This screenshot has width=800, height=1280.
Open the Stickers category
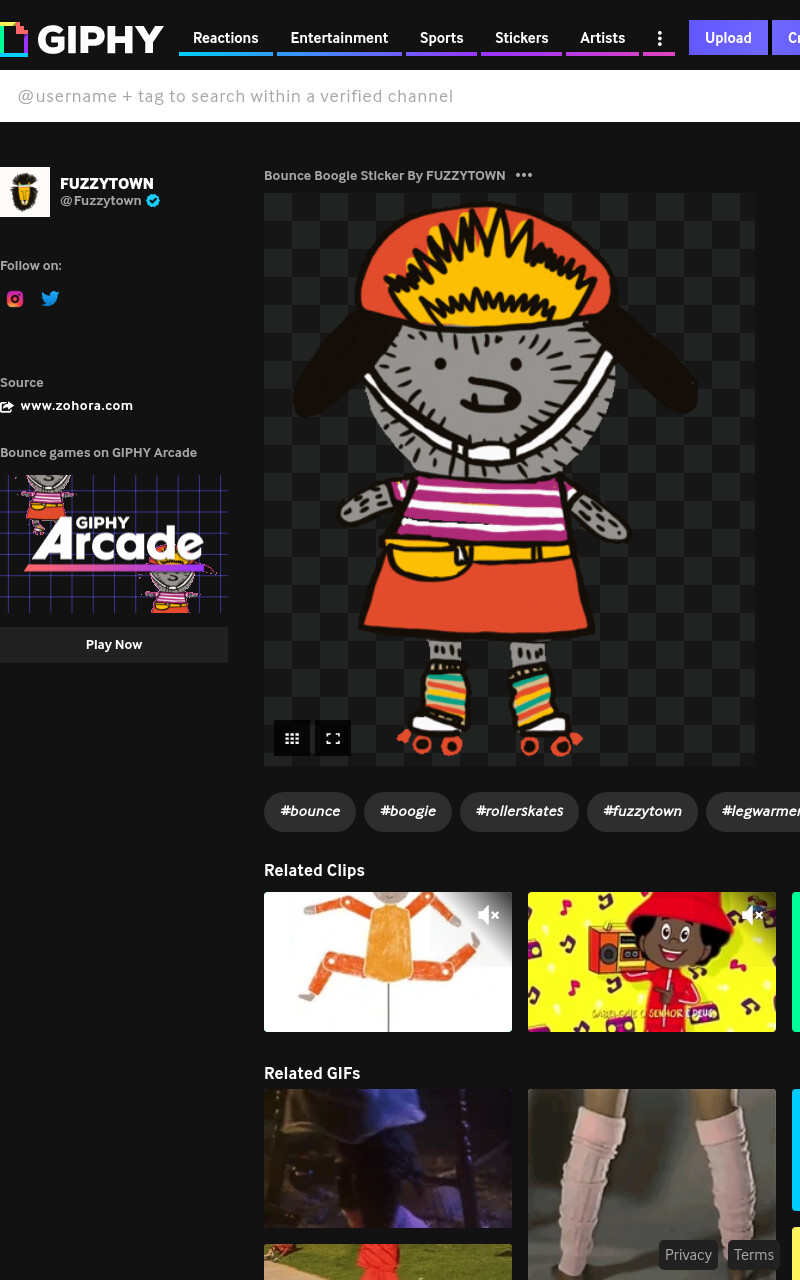pos(521,38)
